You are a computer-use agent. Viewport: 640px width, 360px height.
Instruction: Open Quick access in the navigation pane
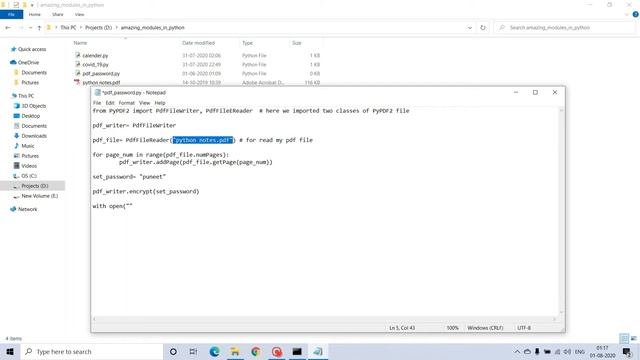pos(32,49)
